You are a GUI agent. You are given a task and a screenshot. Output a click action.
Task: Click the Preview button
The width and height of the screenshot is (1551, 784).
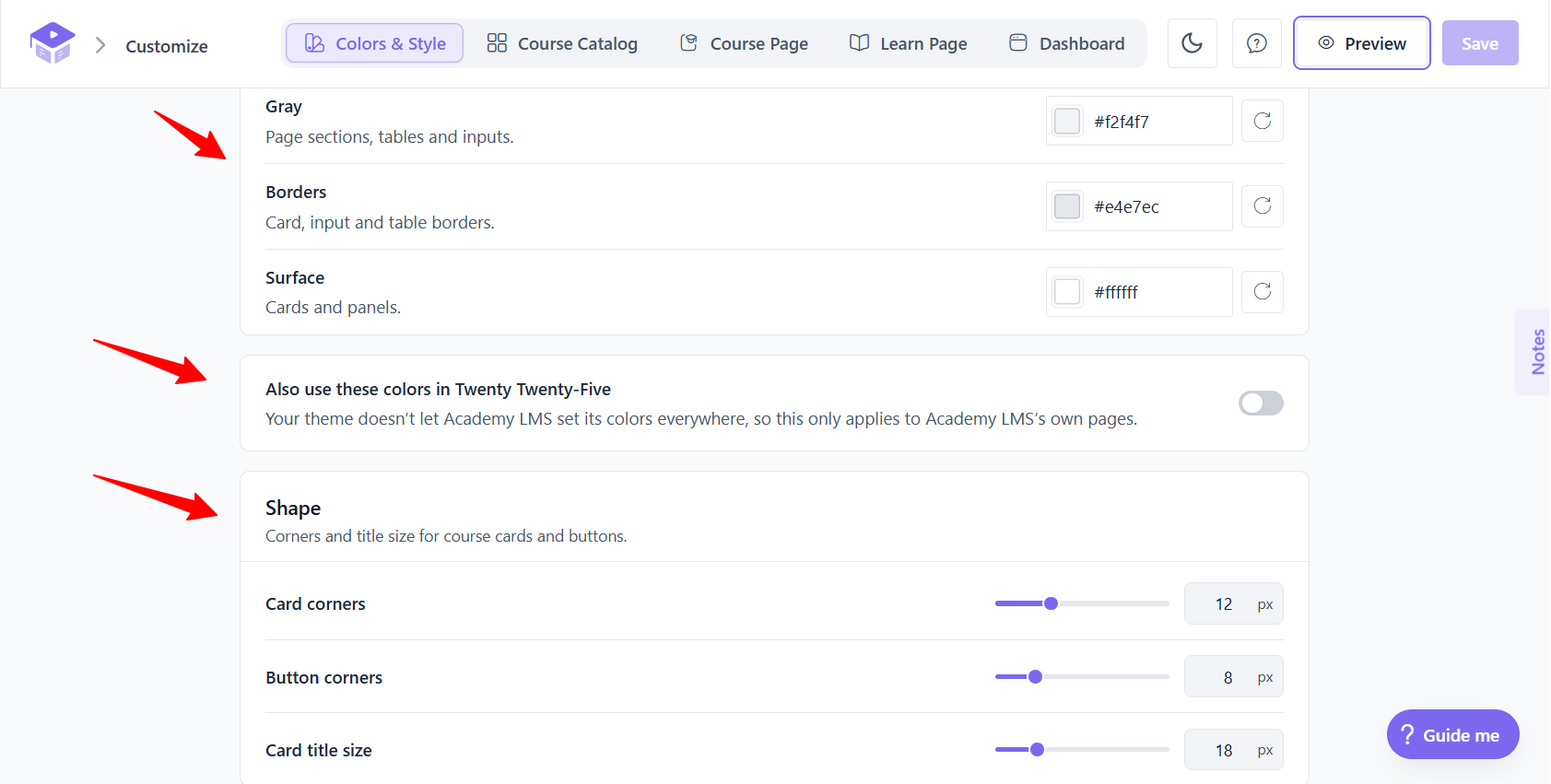point(1361,43)
